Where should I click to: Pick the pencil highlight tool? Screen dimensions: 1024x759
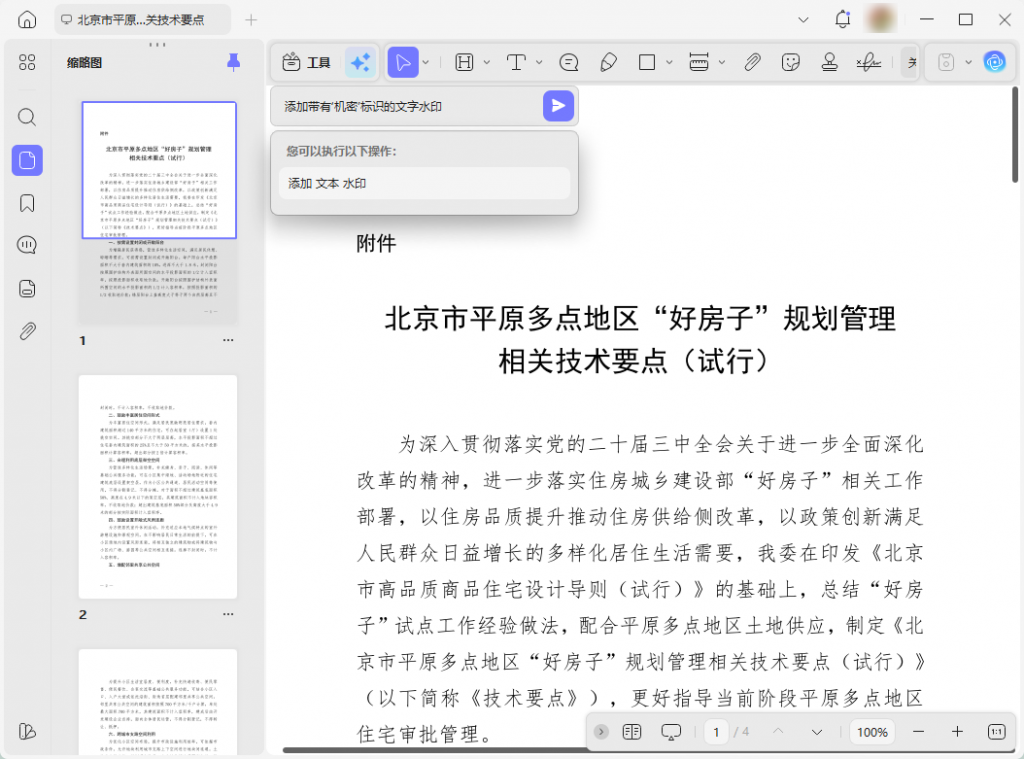(608, 62)
